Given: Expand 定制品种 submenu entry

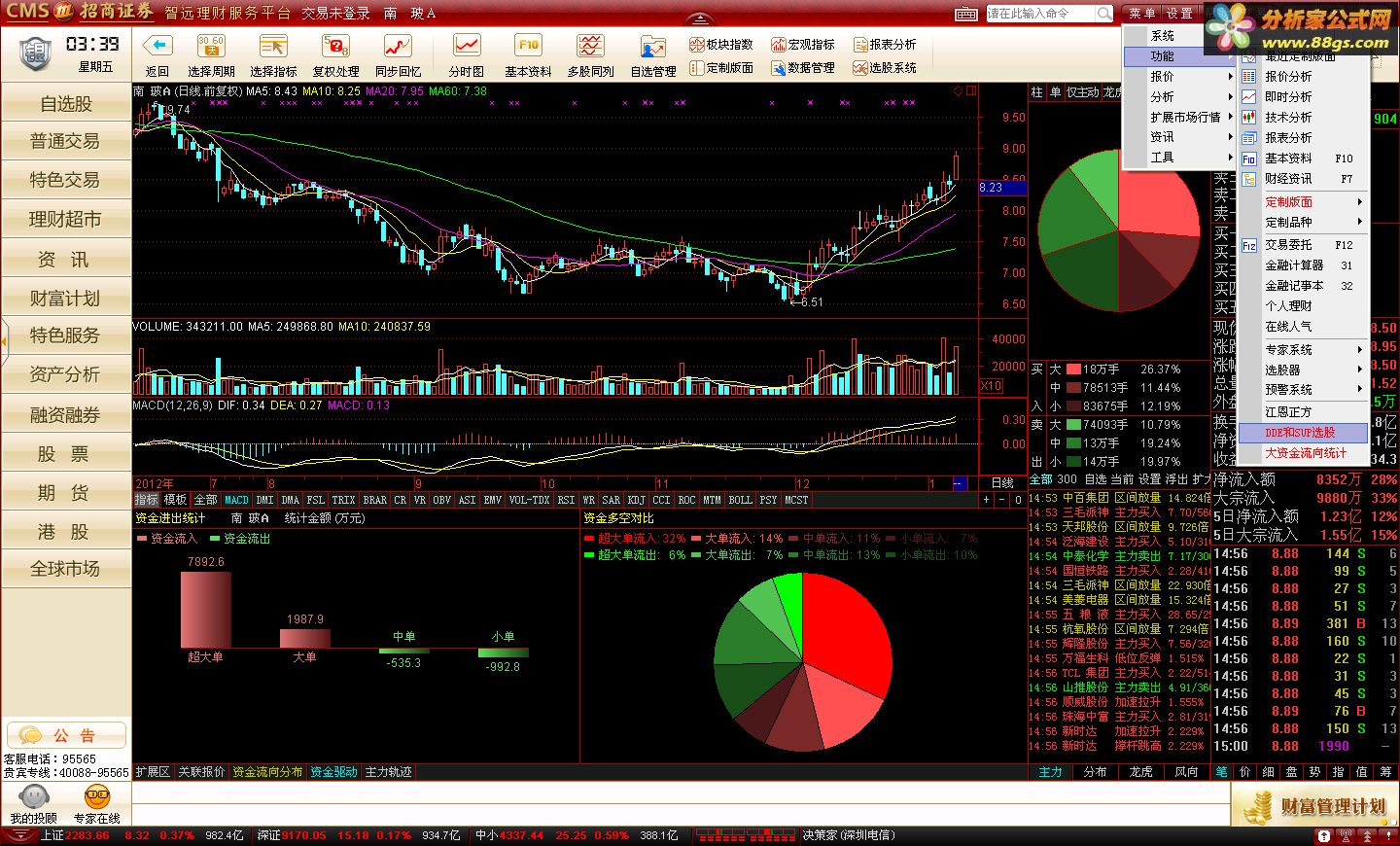Looking at the screenshot, I should click(x=1303, y=222).
